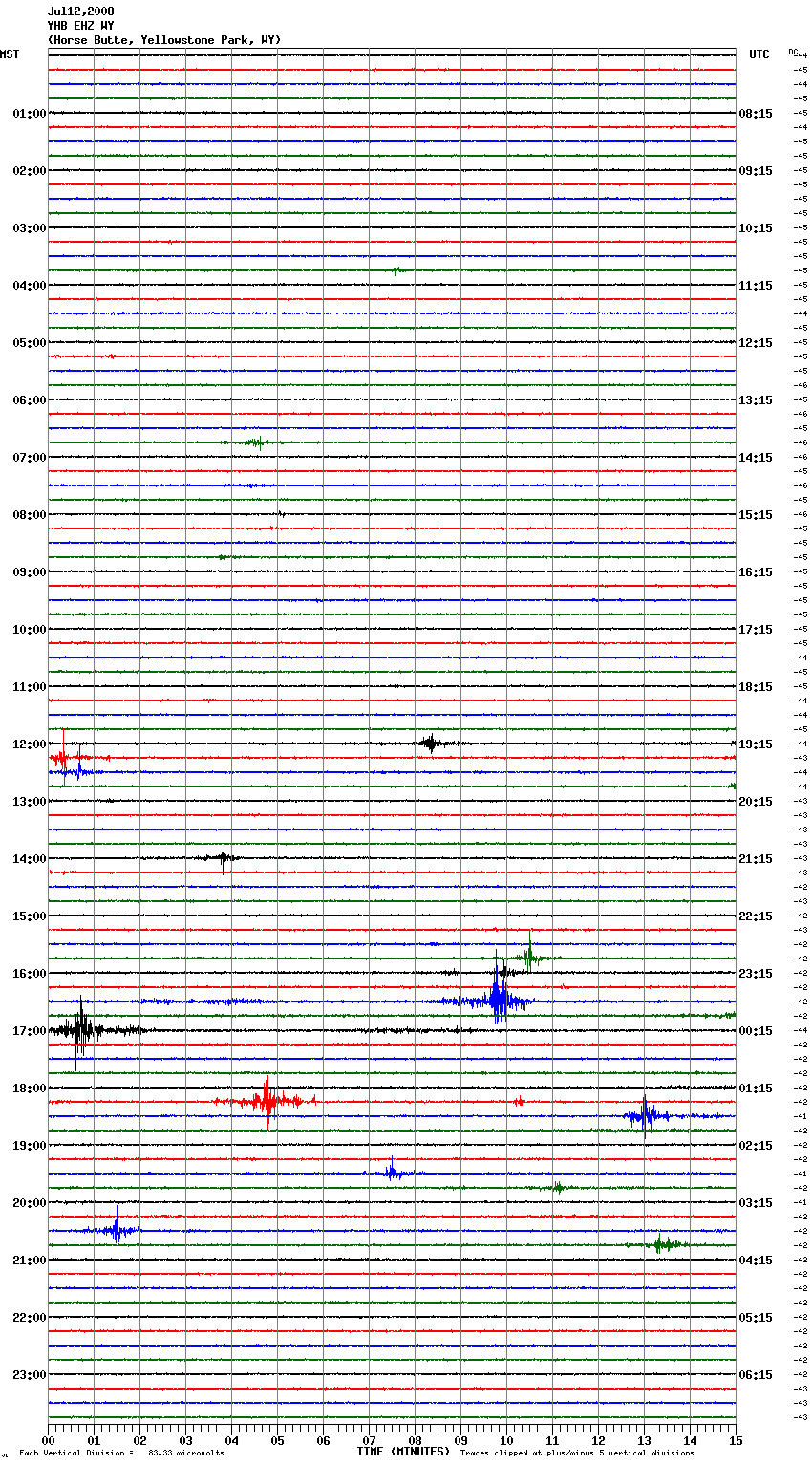Click the blue burst near minute 13 at 18:30

646,1115
